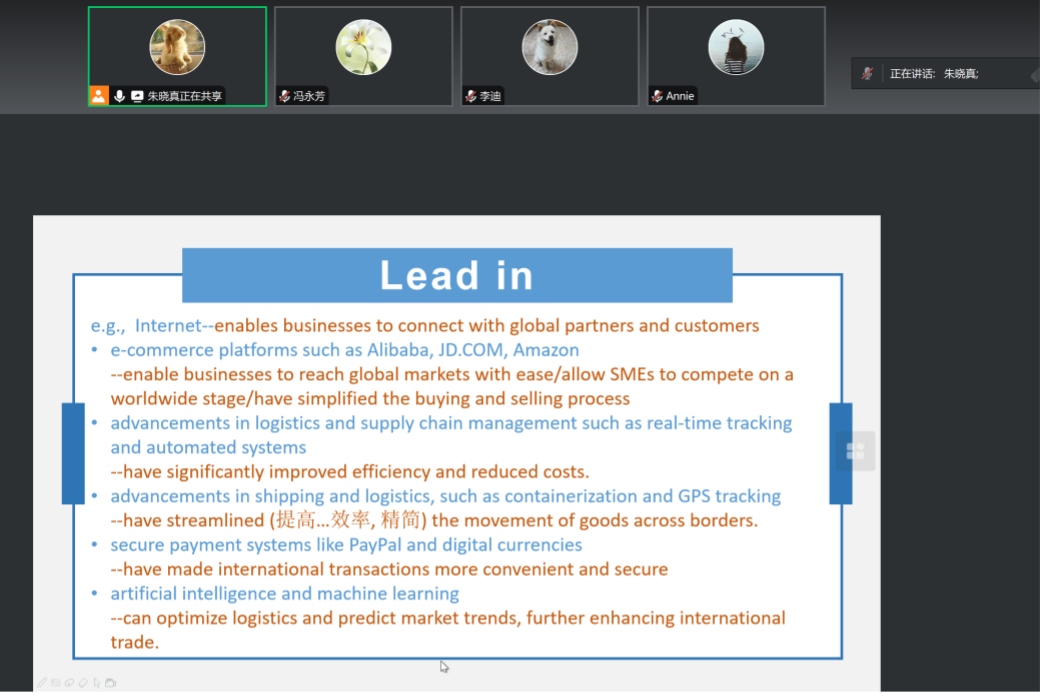Click the muted mic icon next to 冯永芳
The image size is (1045, 696).
point(285,96)
